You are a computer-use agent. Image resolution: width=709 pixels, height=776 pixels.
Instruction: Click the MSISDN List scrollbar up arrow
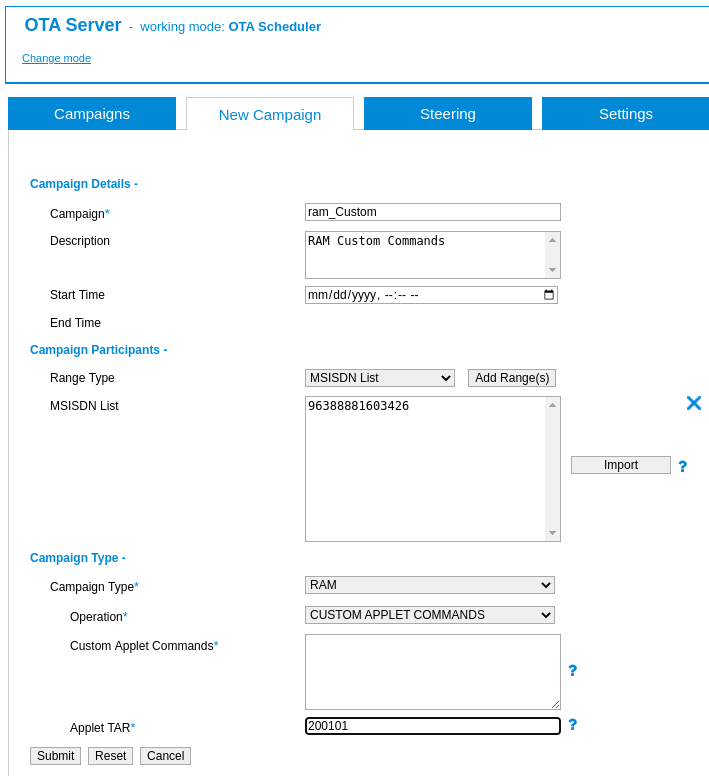coord(553,405)
